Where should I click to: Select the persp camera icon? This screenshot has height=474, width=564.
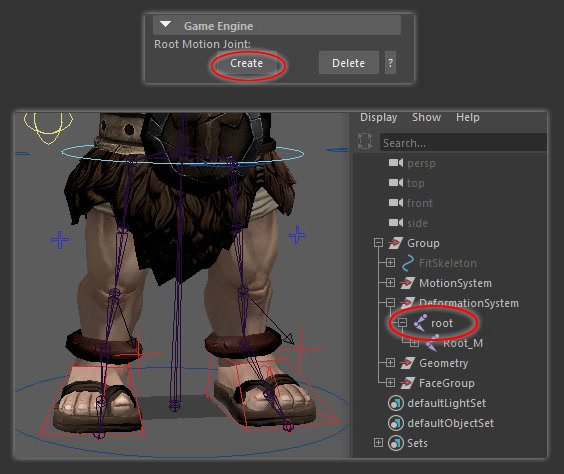[396, 163]
